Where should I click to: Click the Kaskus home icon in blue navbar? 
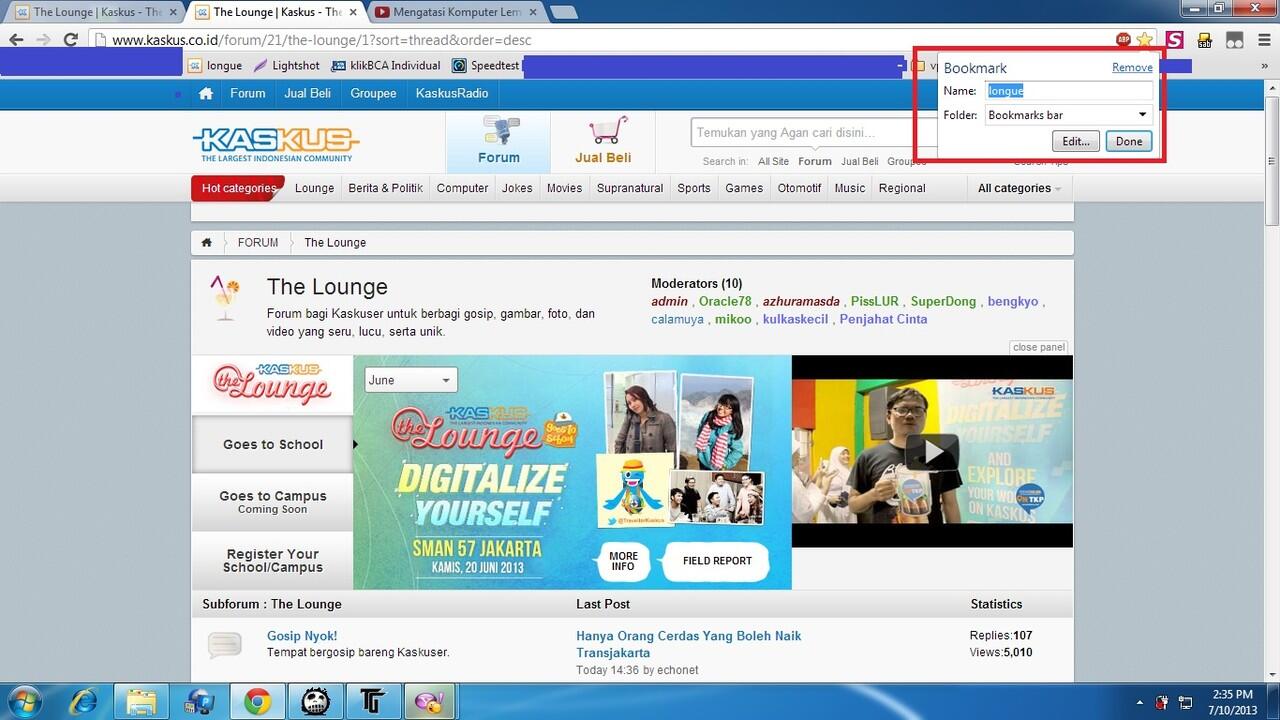click(x=206, y=93)
